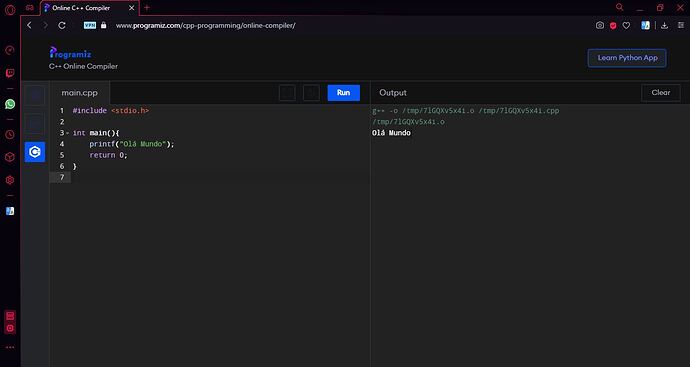Click line number 7 in gutter
This screenshot has height=367, width=690.
coord(62,177)
